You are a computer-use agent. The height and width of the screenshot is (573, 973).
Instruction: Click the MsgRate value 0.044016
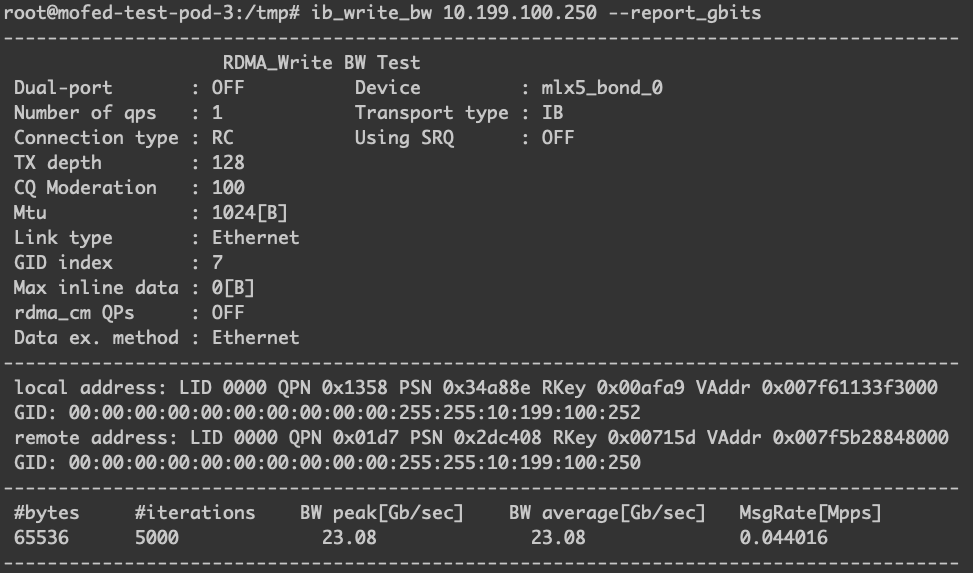click(783, 538)
